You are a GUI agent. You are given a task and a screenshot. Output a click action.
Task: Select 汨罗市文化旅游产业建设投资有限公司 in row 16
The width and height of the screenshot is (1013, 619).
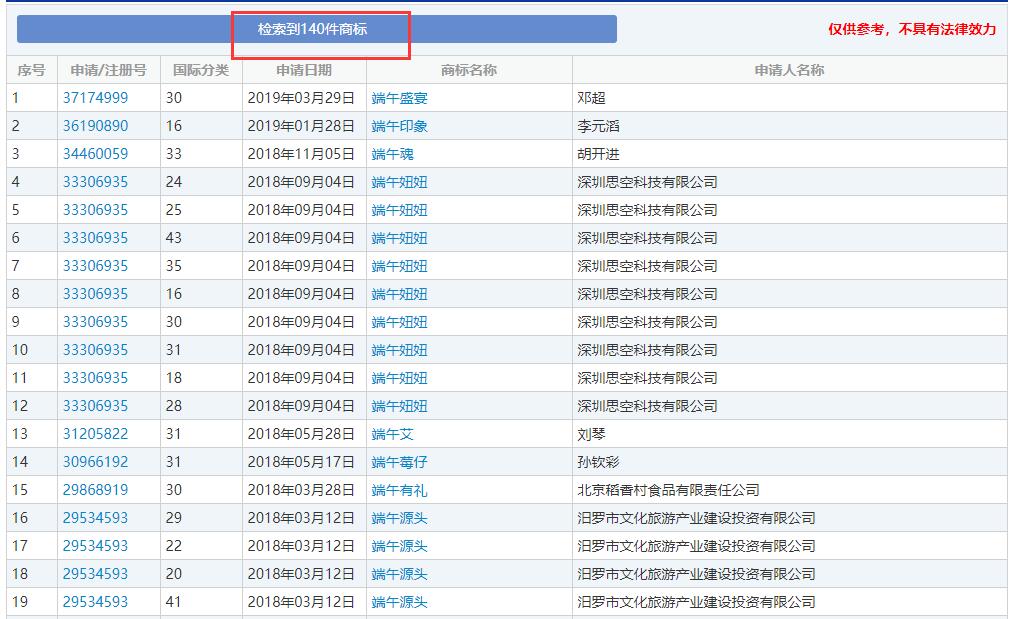pyautogui.click(x=696, y=518)
